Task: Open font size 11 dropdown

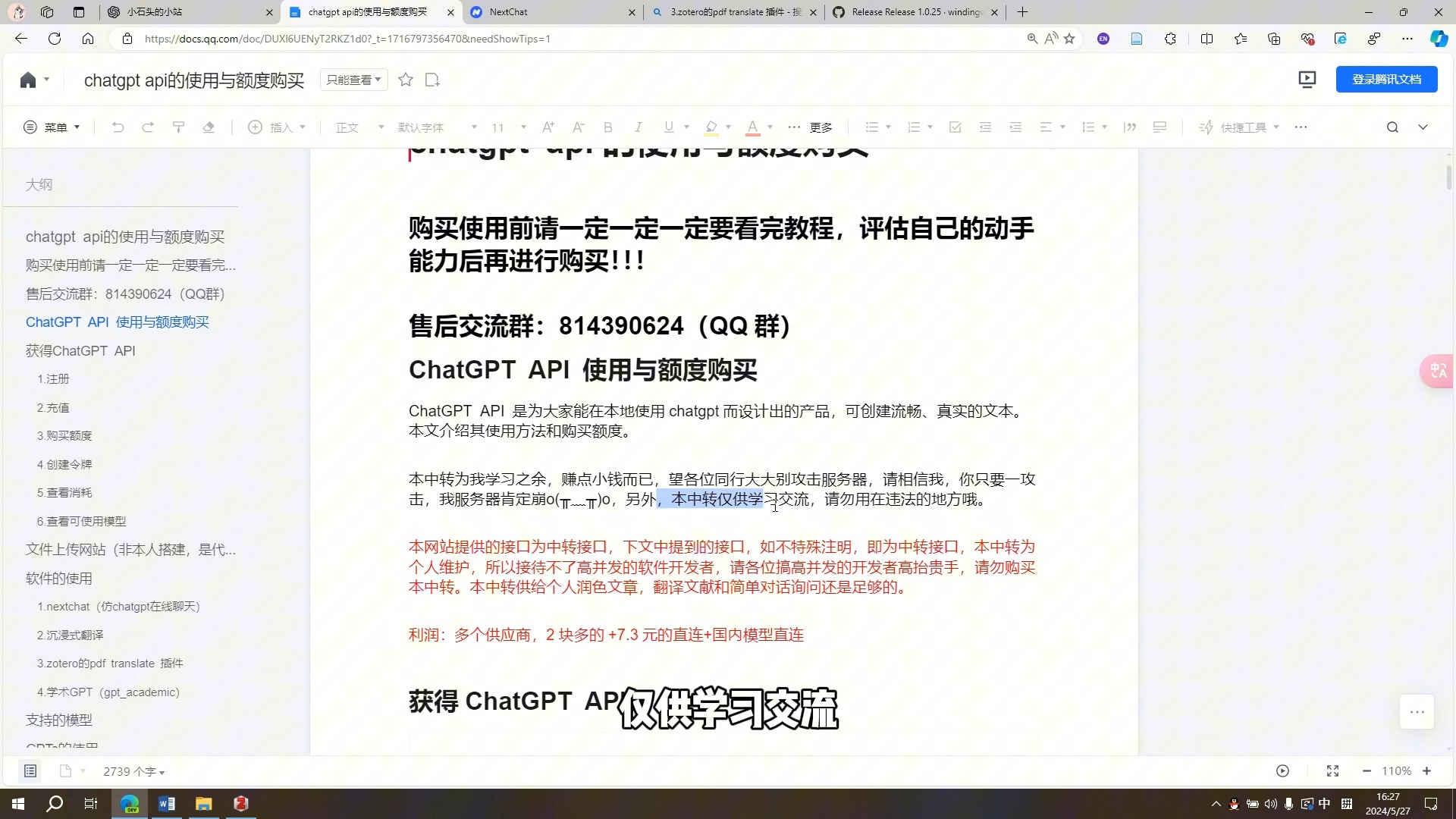Action: click(x=508, y=127)
